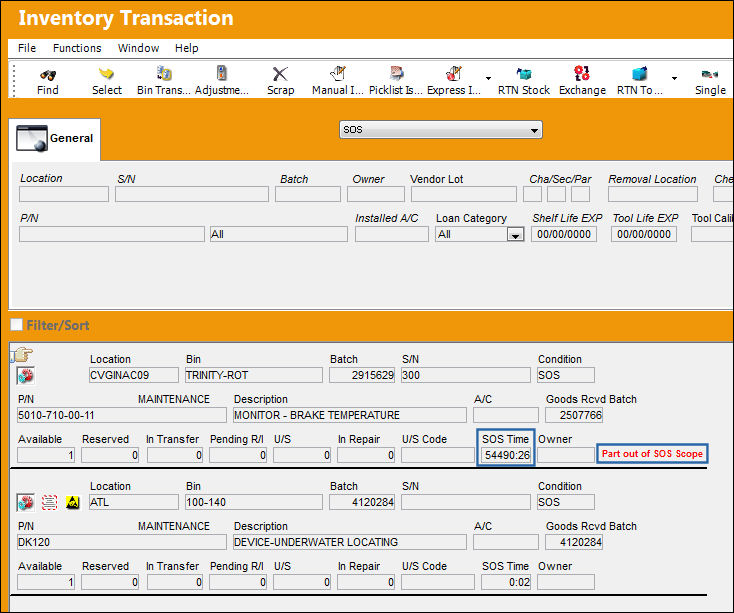Click P/N value DK120

point(122,542)
